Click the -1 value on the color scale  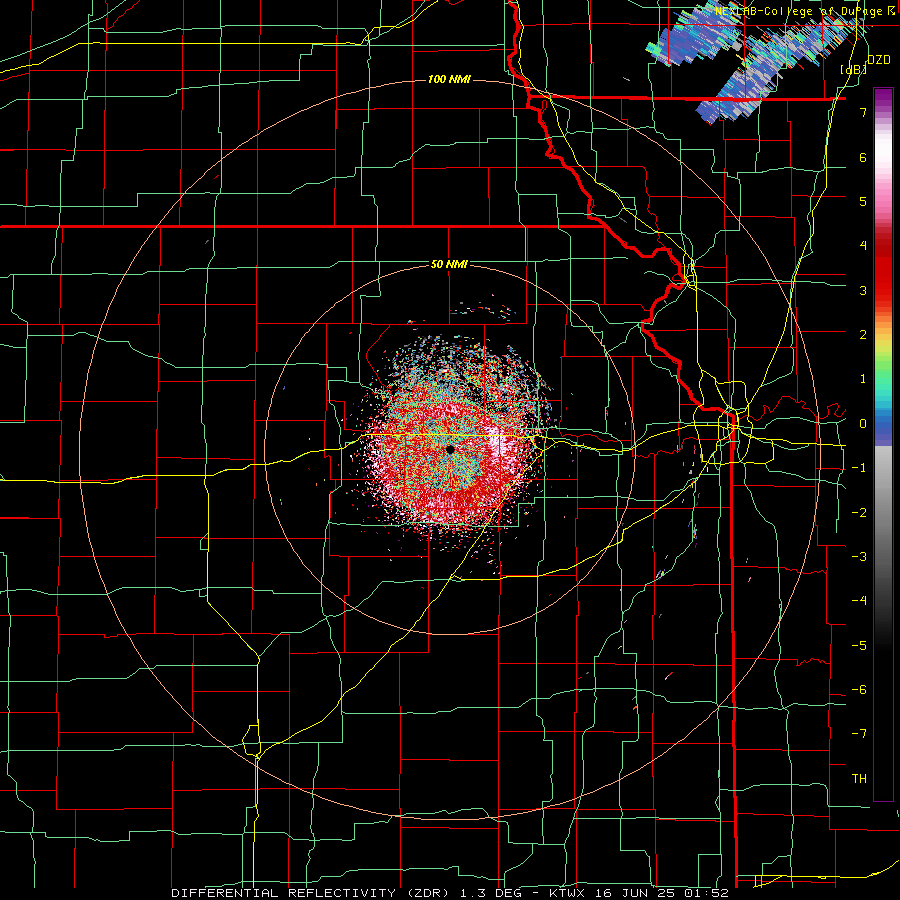(x=859, y=468)
